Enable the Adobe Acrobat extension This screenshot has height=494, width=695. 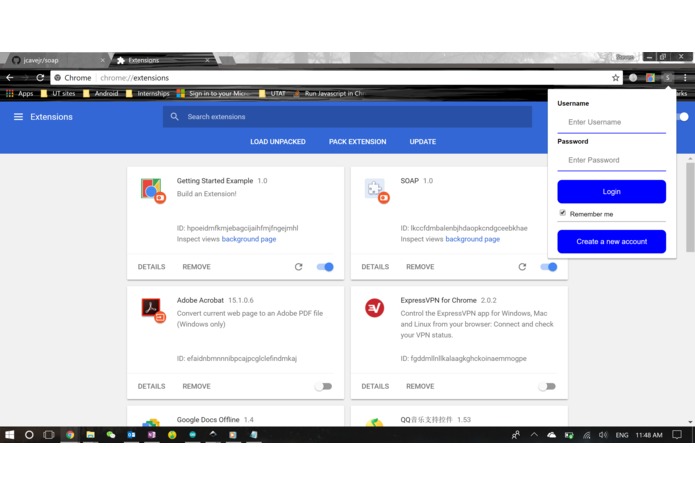324,386
